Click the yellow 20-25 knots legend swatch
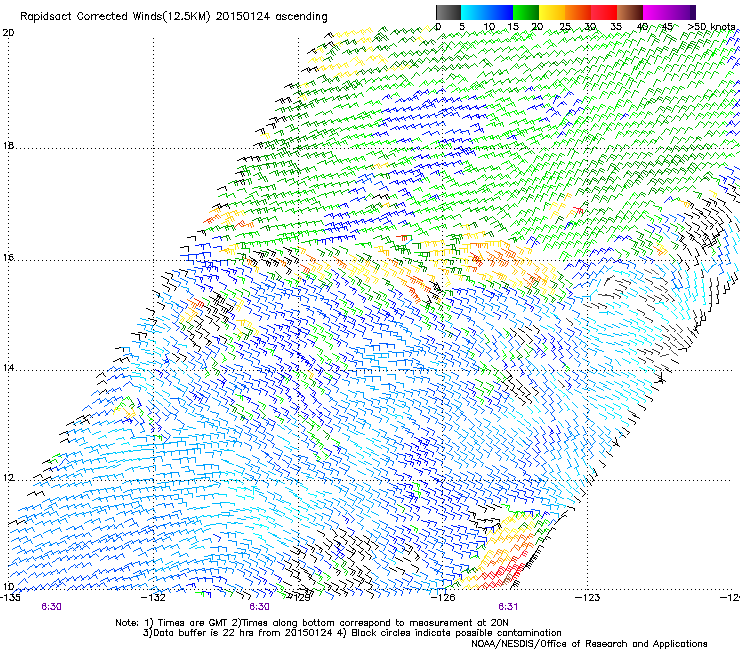The height and width of the screenshot is (650, 740). coord(552,12)
